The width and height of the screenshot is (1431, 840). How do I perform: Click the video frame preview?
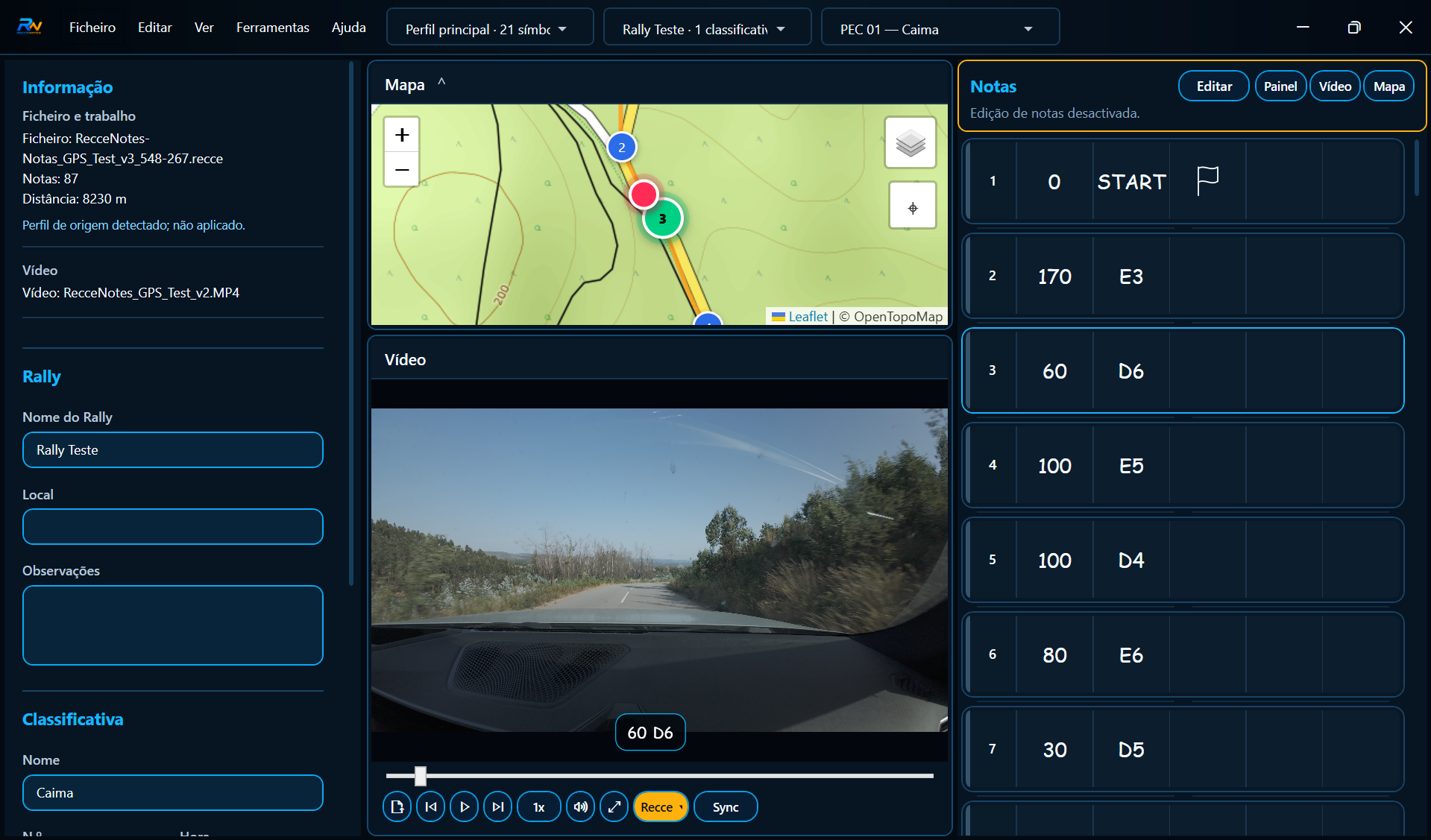tap(659, 569)
